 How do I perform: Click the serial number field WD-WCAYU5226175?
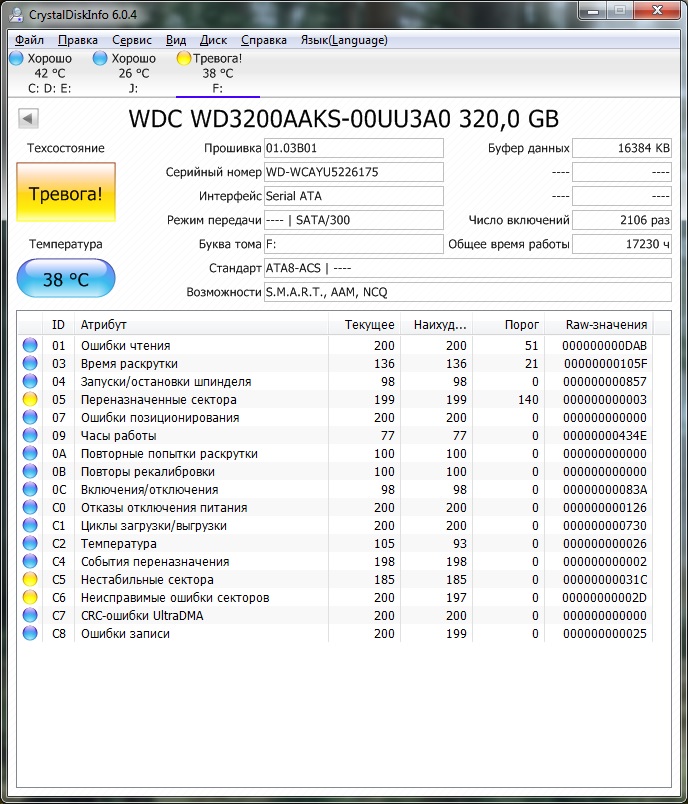click(x=354, y=172)
